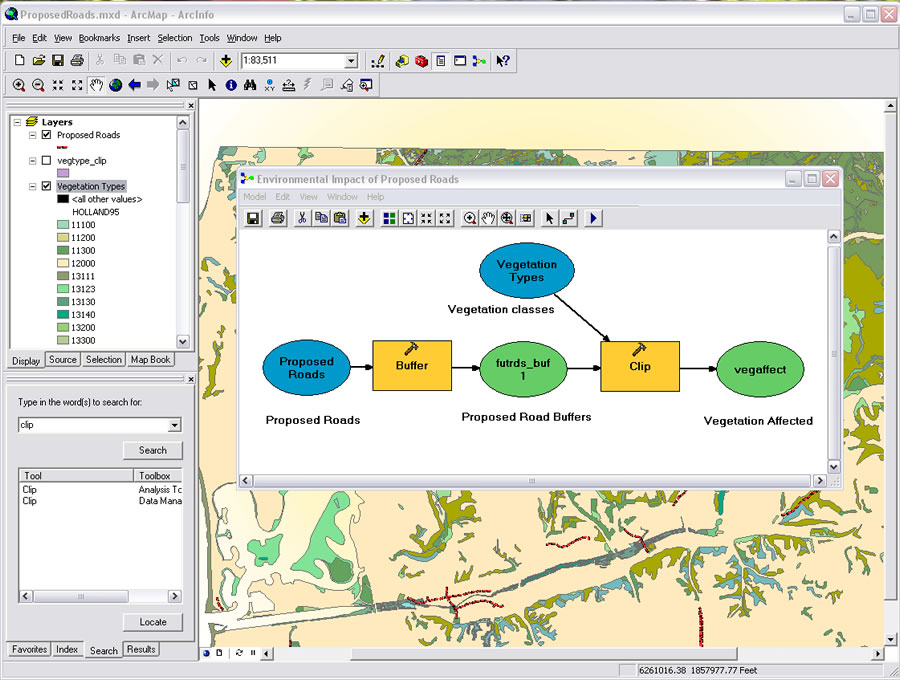
Task: Open the search term dropdown arrow
Action: click(175, 425)
